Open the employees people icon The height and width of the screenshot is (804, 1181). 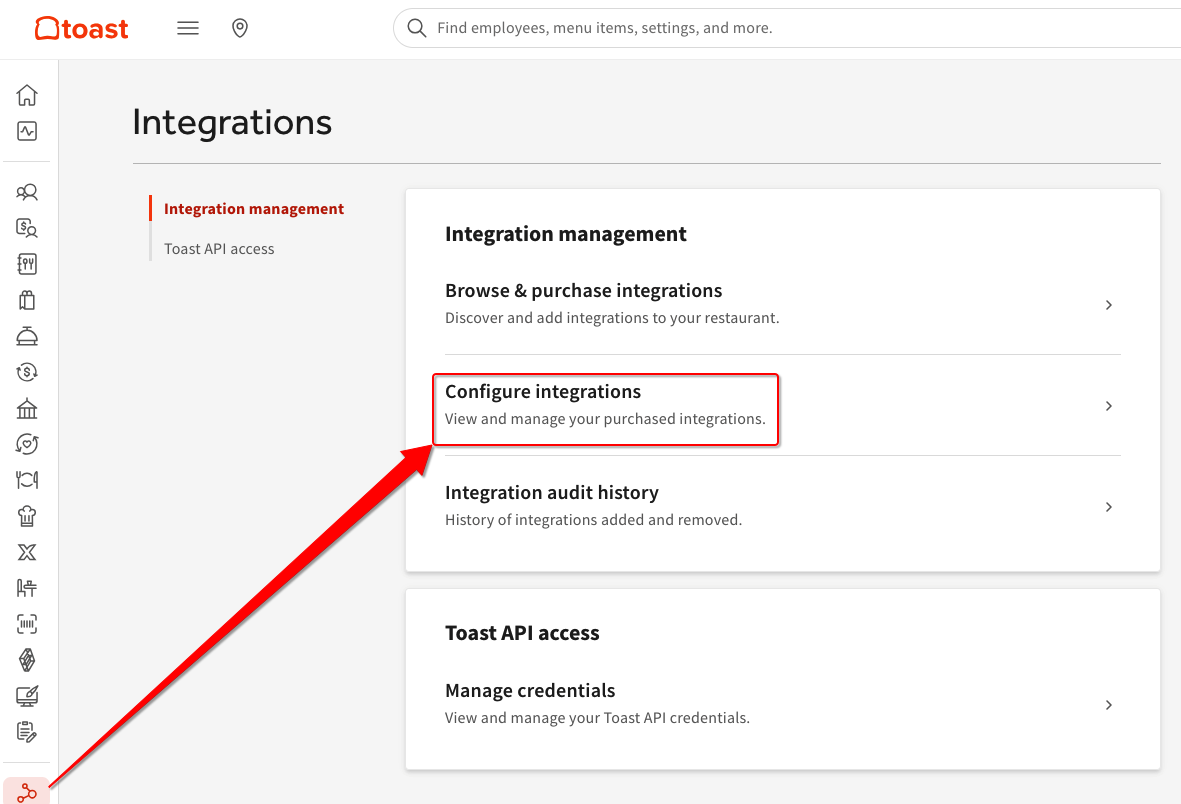point(27,192)
